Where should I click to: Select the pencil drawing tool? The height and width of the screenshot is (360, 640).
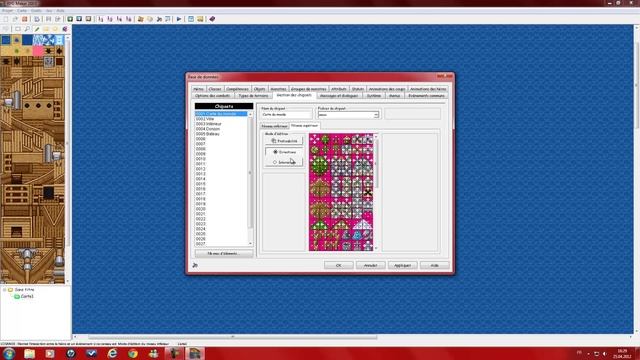click(37, 29)
